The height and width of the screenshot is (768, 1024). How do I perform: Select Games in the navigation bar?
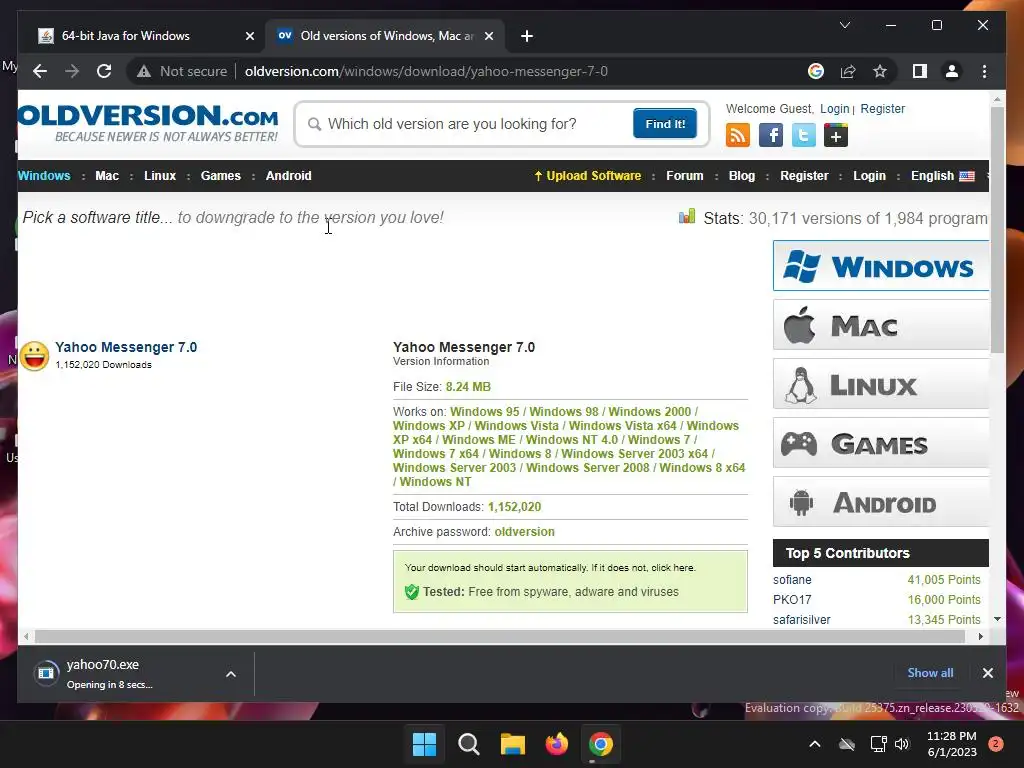coord(221,176)
